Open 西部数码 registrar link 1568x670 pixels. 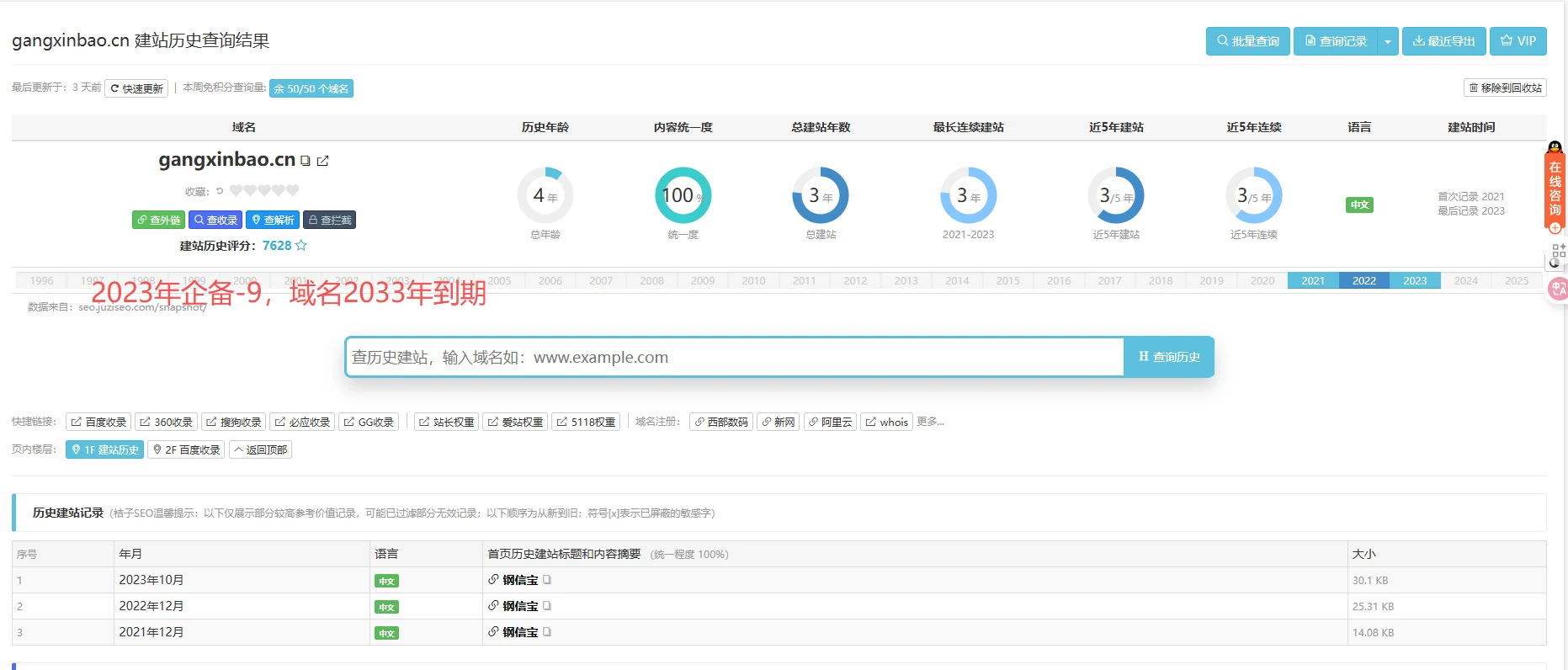[721, 422]
